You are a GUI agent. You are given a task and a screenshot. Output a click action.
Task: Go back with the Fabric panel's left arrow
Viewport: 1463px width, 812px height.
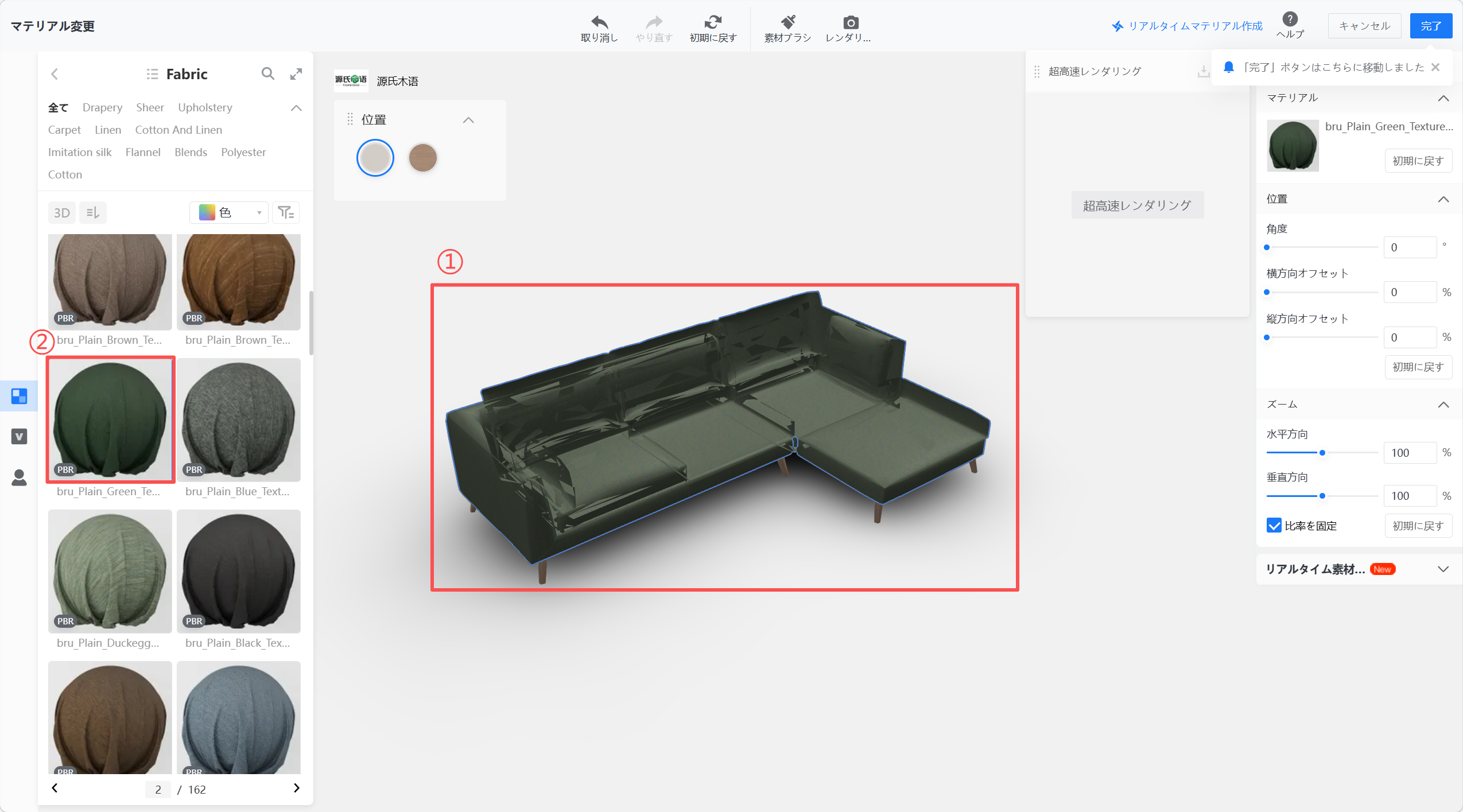(55, 74)
